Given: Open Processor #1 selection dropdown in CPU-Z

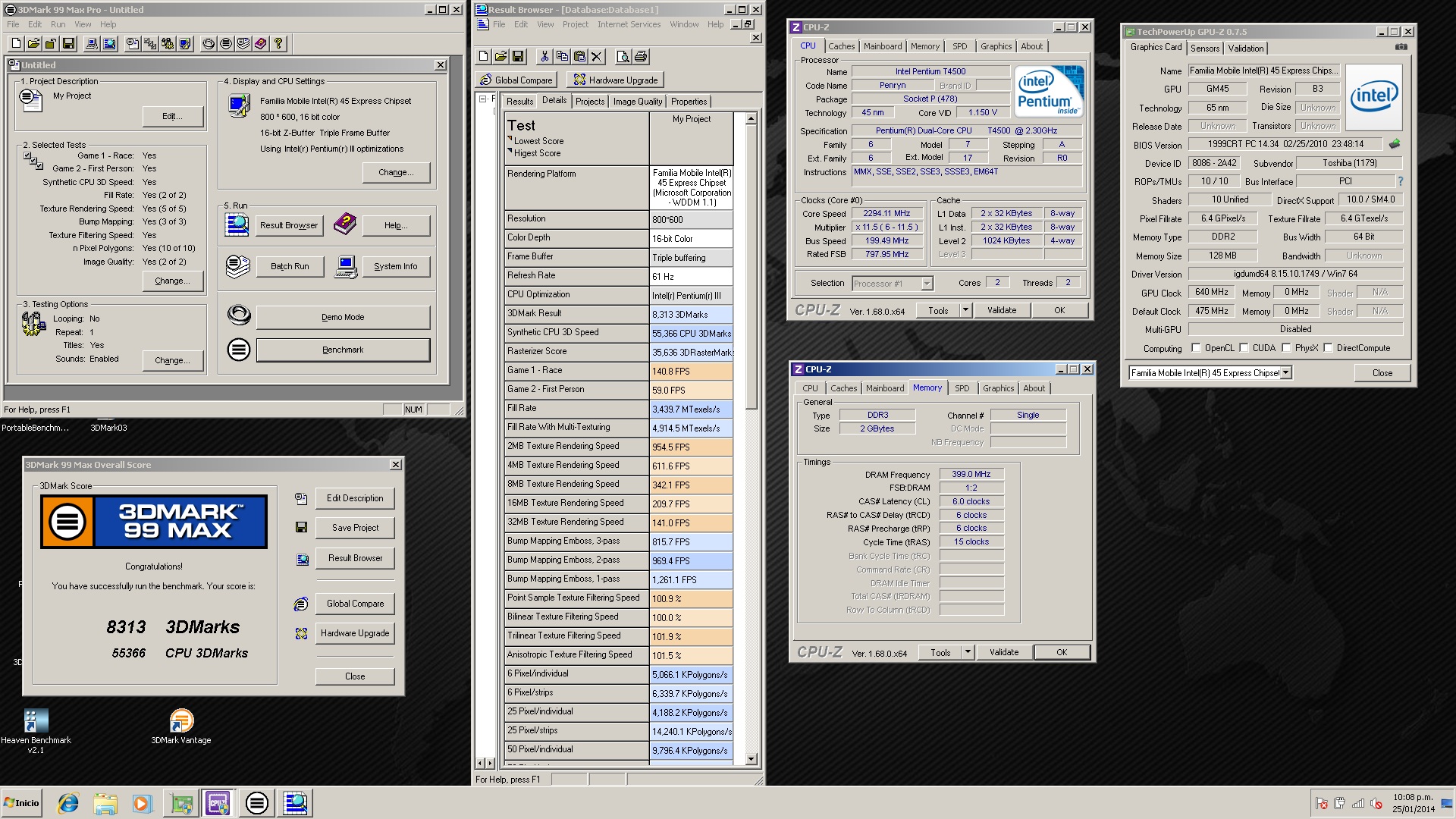Looking at the screenshot, I should pyautogui.click(x=927, y=284).
